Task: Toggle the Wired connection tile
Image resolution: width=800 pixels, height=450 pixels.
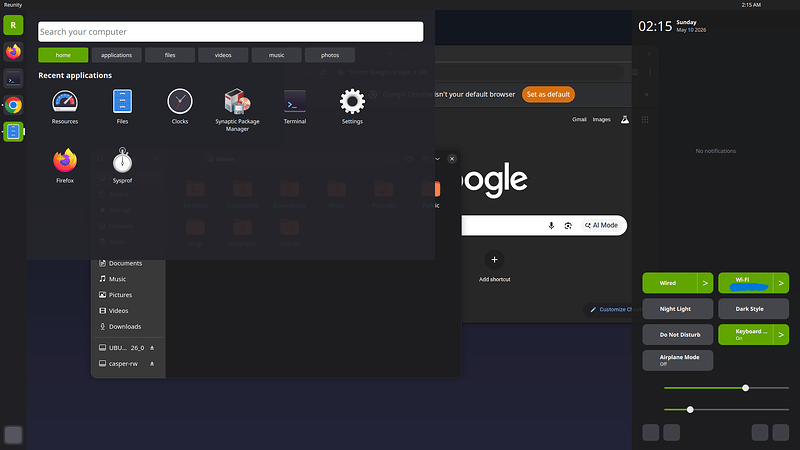Action: pyautogui.click(x=669, y=283)
